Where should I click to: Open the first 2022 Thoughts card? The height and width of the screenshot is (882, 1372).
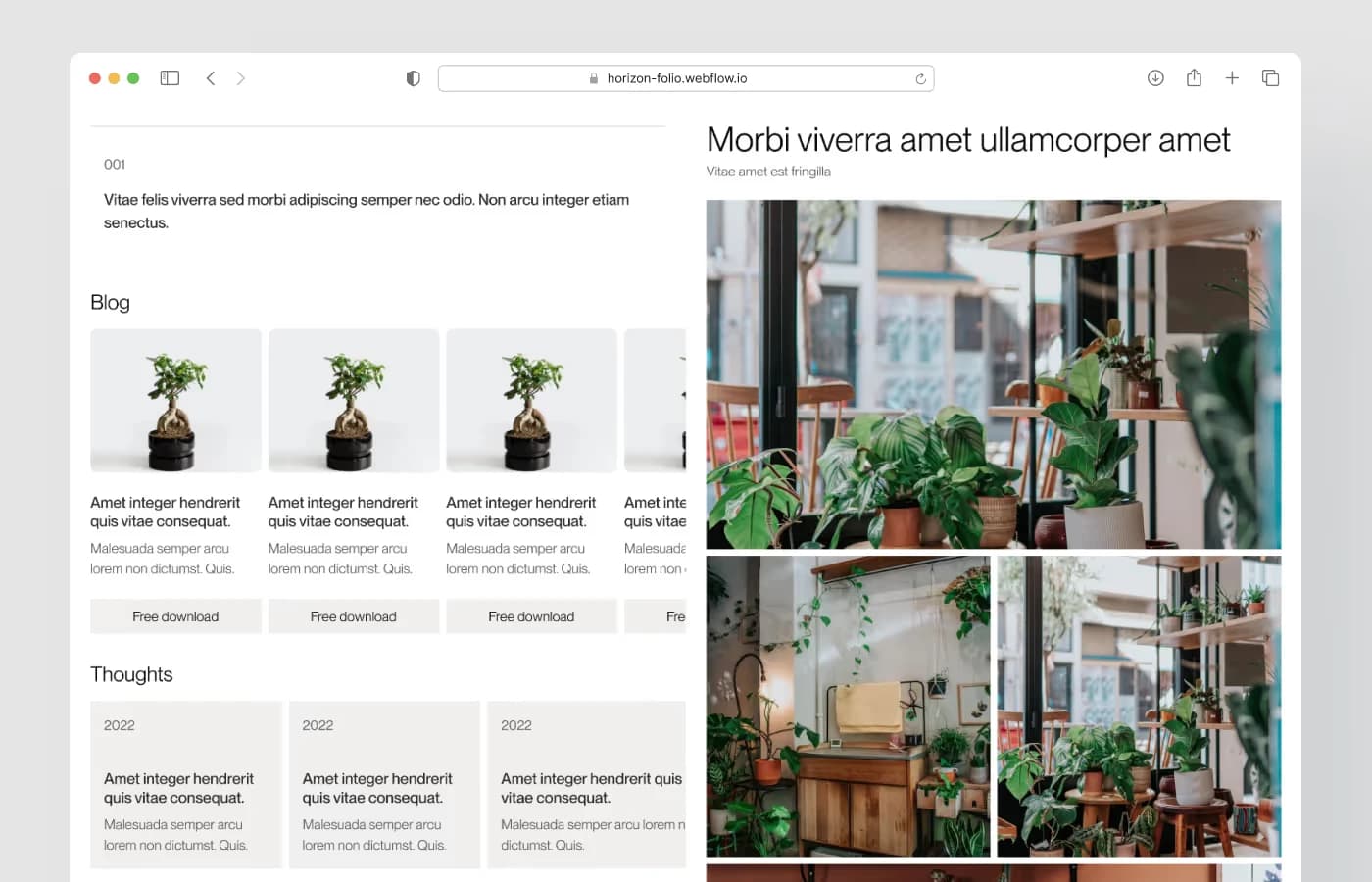pyautogui.click(x=186, y=784)
